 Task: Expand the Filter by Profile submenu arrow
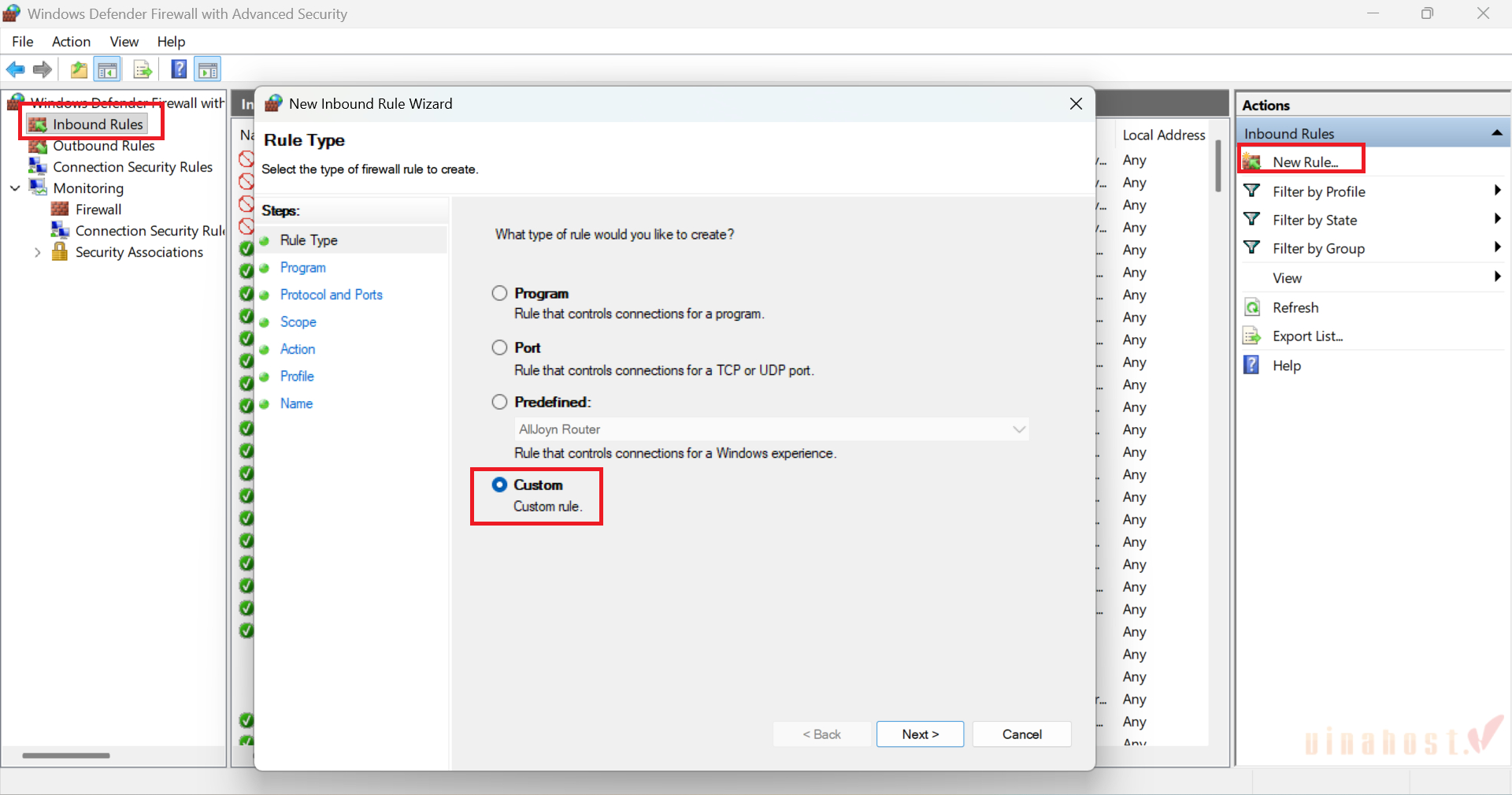click(1497, 191)
